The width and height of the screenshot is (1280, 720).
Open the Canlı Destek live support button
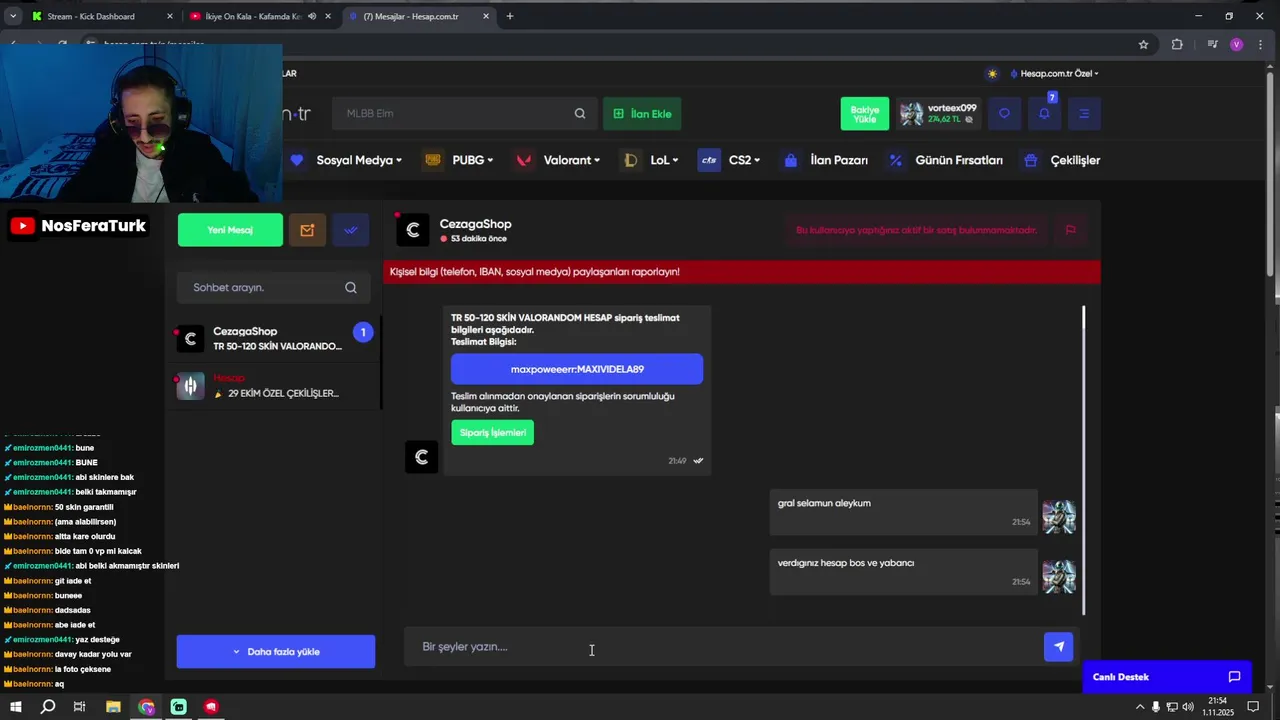point(1167,677)
